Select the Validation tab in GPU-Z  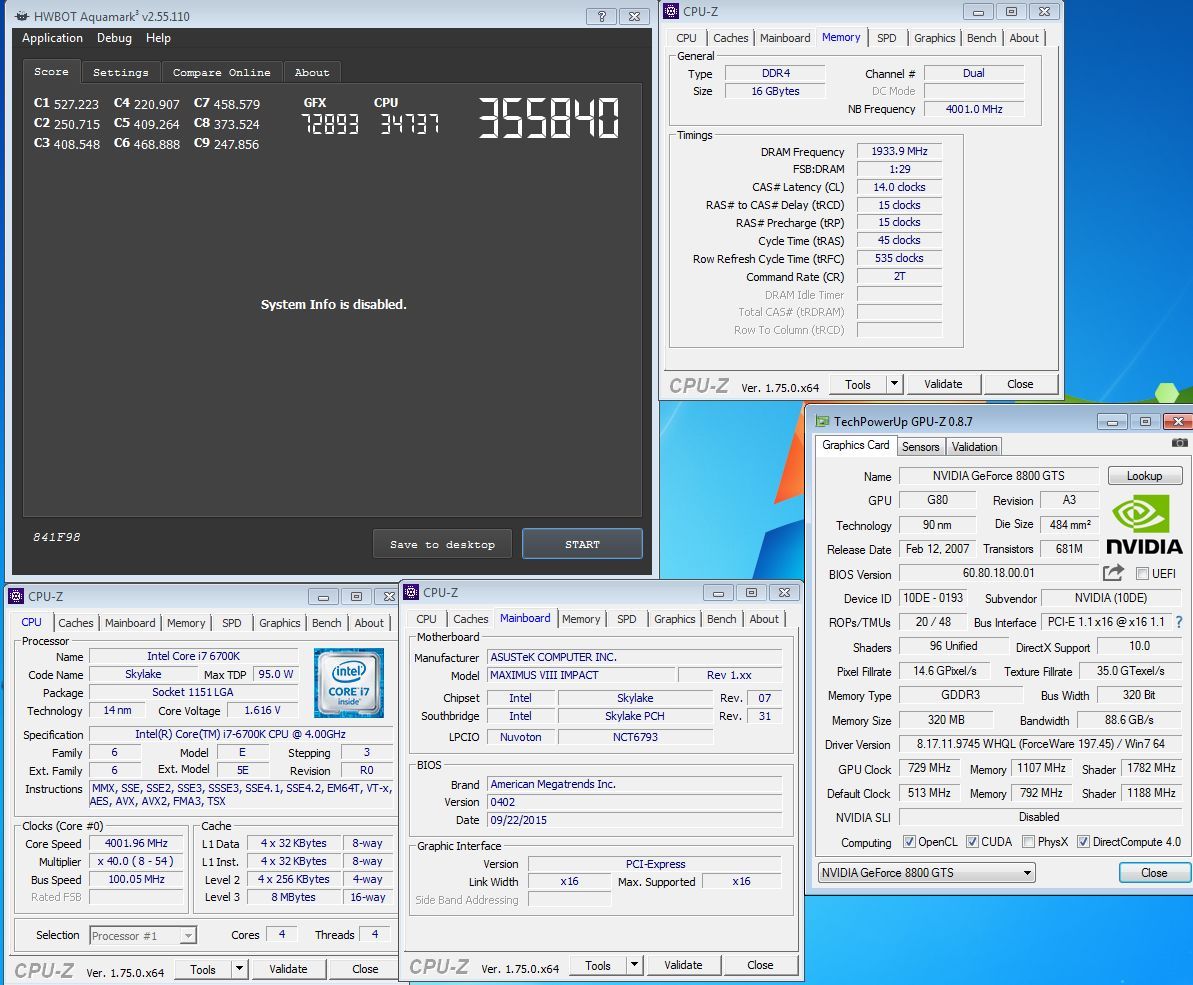pyautogui.click(x=974, y=446)
